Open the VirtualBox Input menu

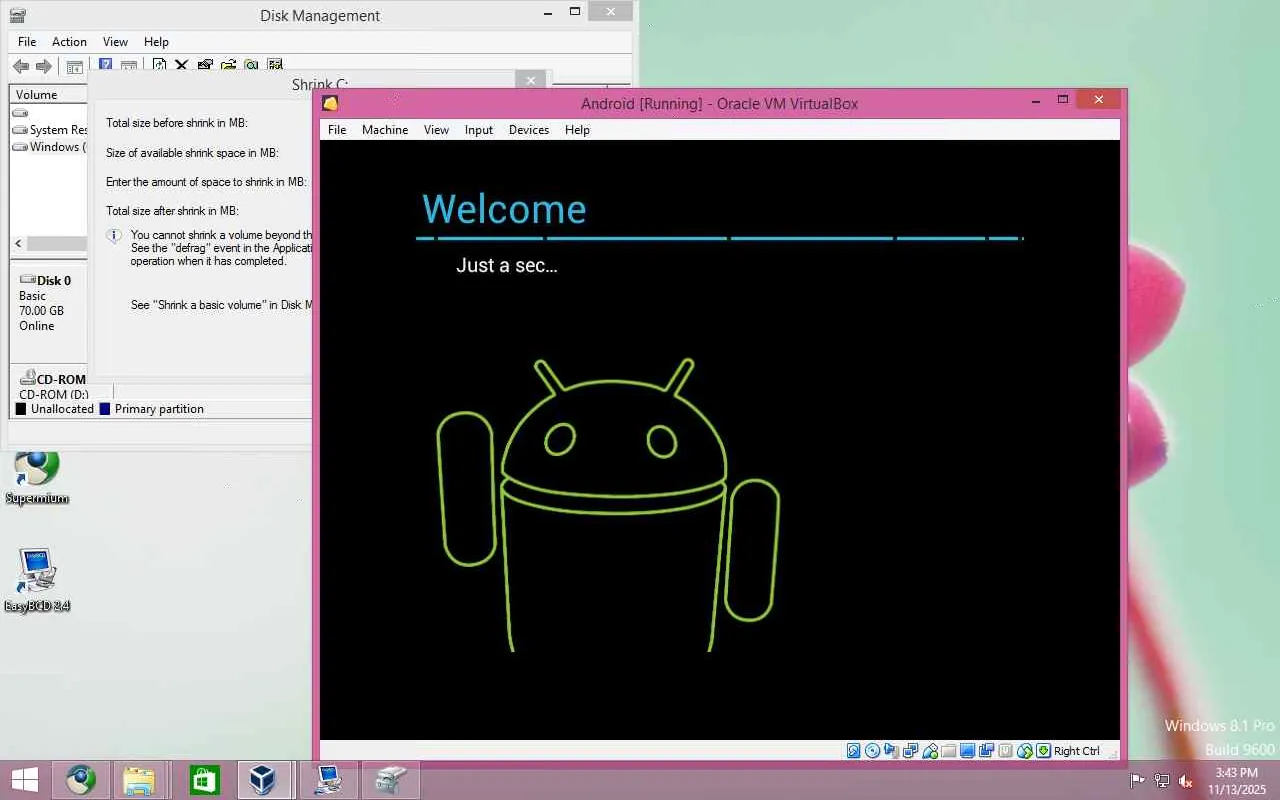coord(479,130)
